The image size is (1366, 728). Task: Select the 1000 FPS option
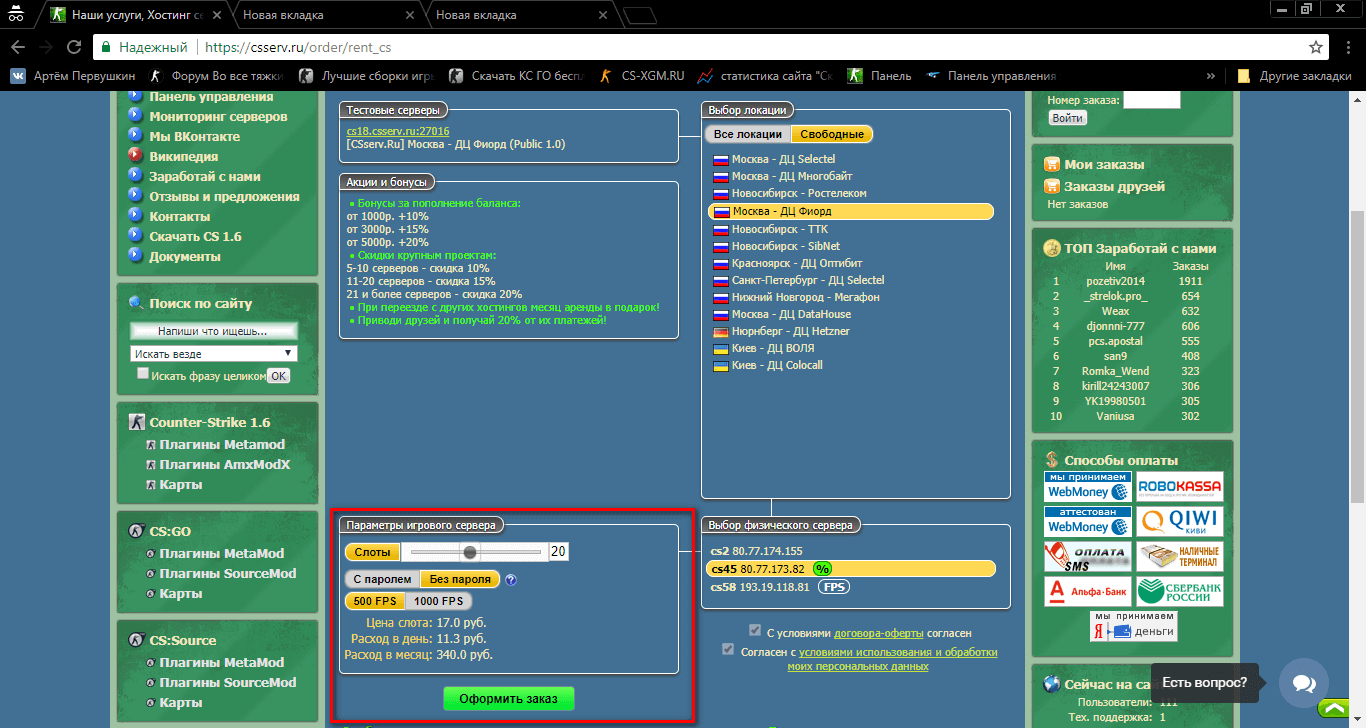click(439, 601)
